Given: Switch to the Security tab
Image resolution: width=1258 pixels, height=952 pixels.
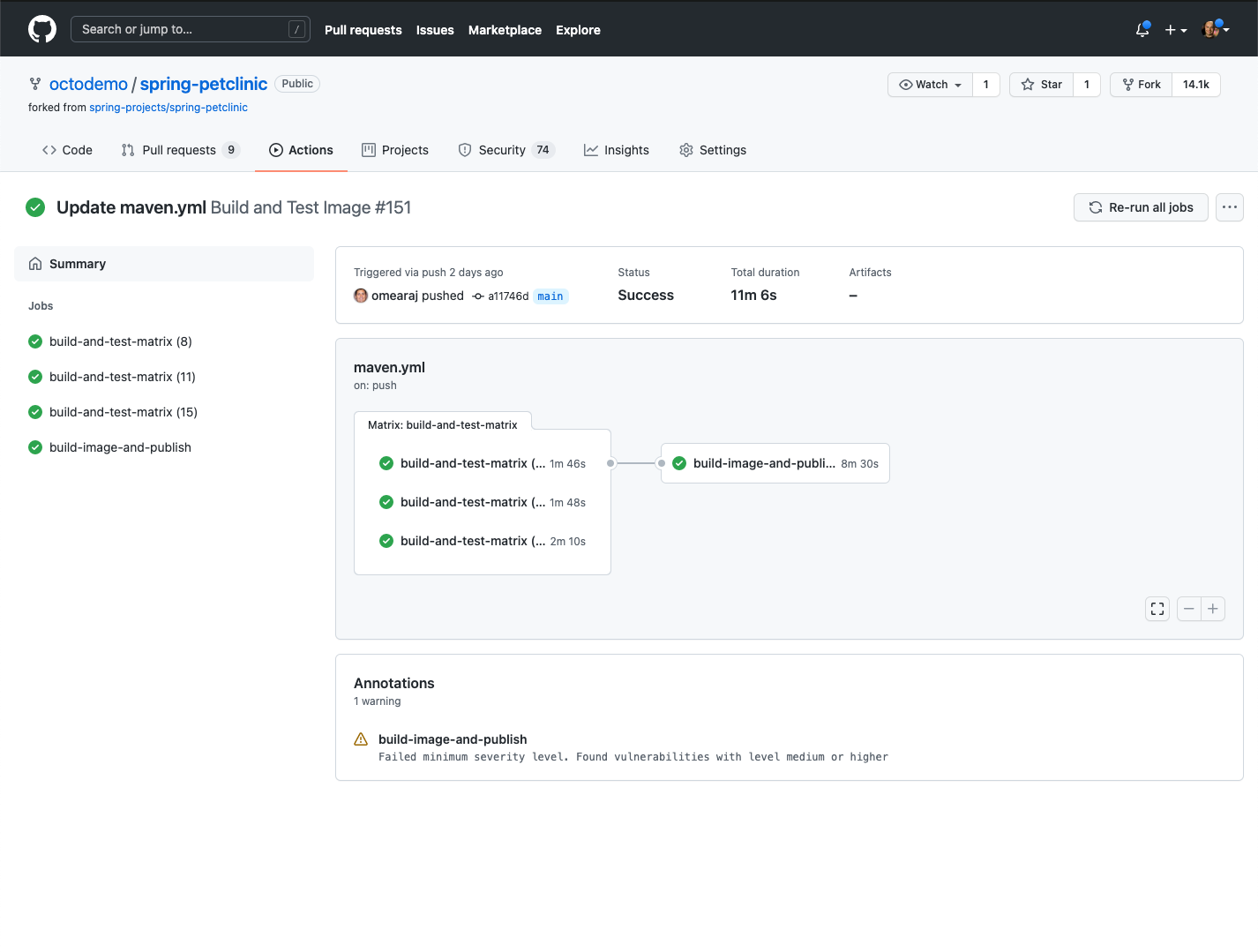Looking at the screenshot, I should pos(505,150).
